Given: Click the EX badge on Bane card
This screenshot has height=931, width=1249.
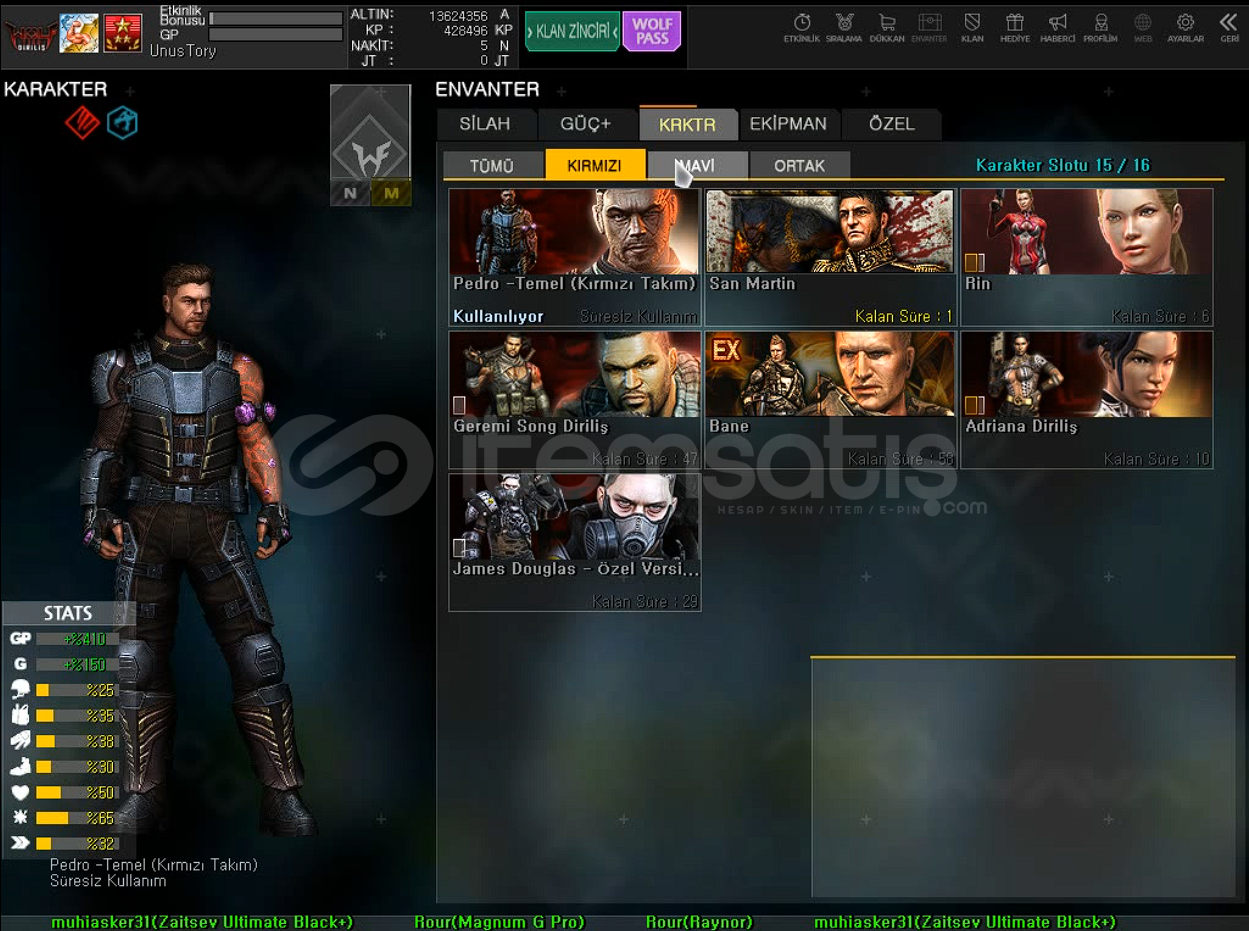Looking at the screenshot, I should click(x=726, y=350).
